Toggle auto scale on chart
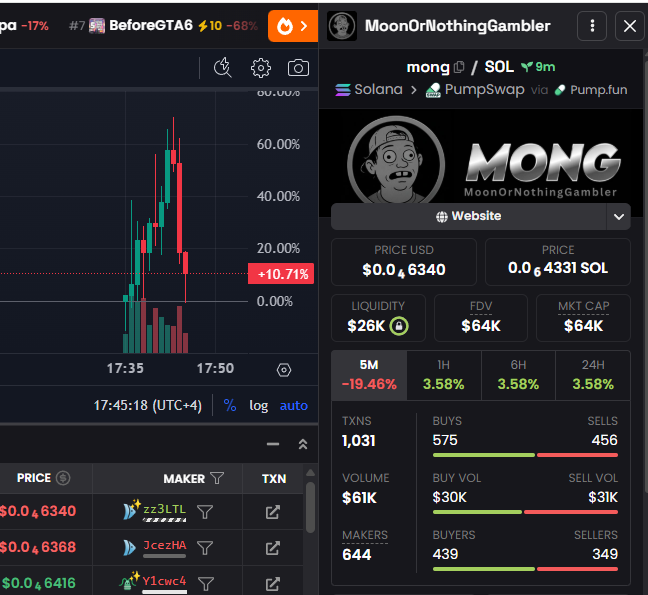The width and height of the screenshot is (648, 595). point(293,405)
